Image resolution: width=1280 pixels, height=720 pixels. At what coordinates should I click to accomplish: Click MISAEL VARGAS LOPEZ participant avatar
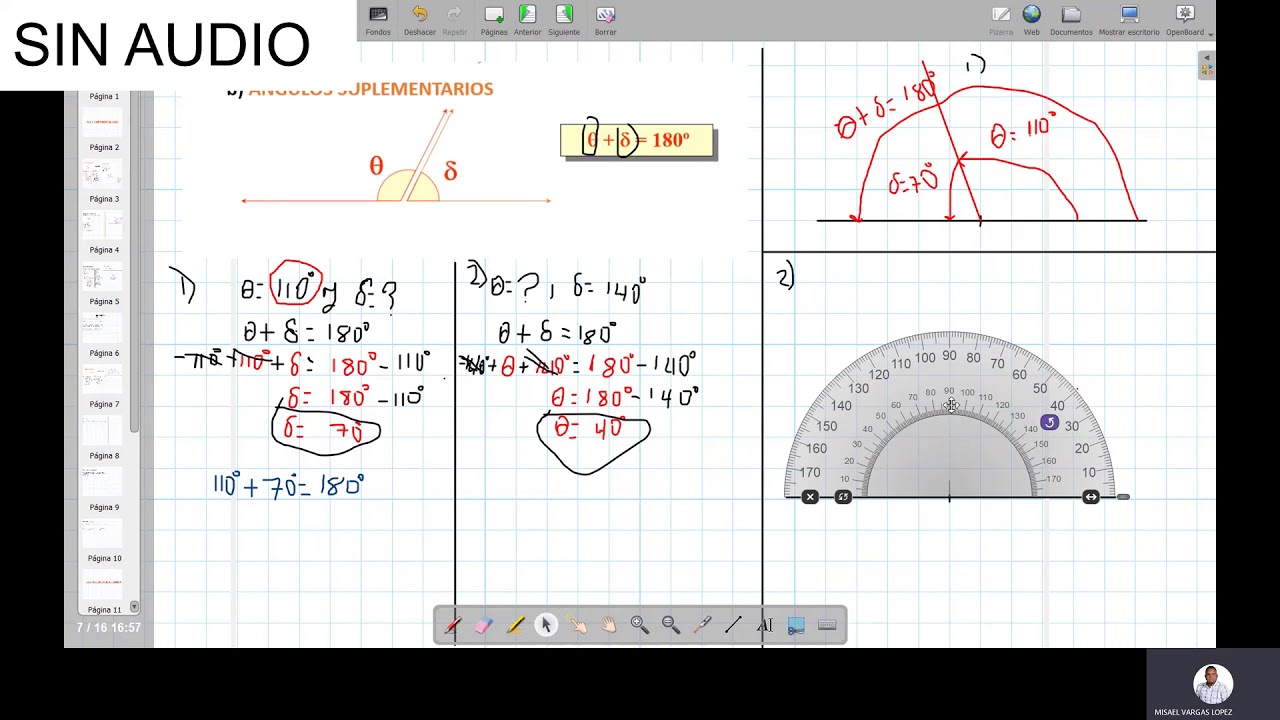pos(1213,685)
